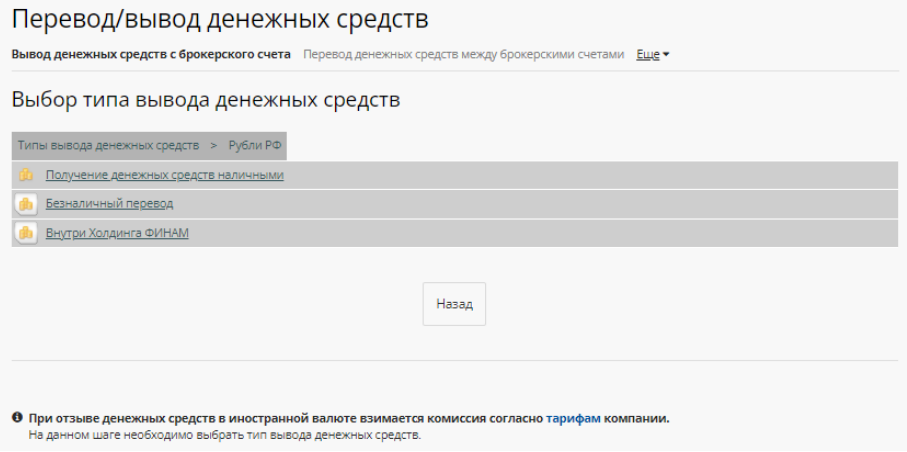The height and width of the screenshot is (452, 907).
Task: Click the info icon near the commission note
Action: point(17,417)
